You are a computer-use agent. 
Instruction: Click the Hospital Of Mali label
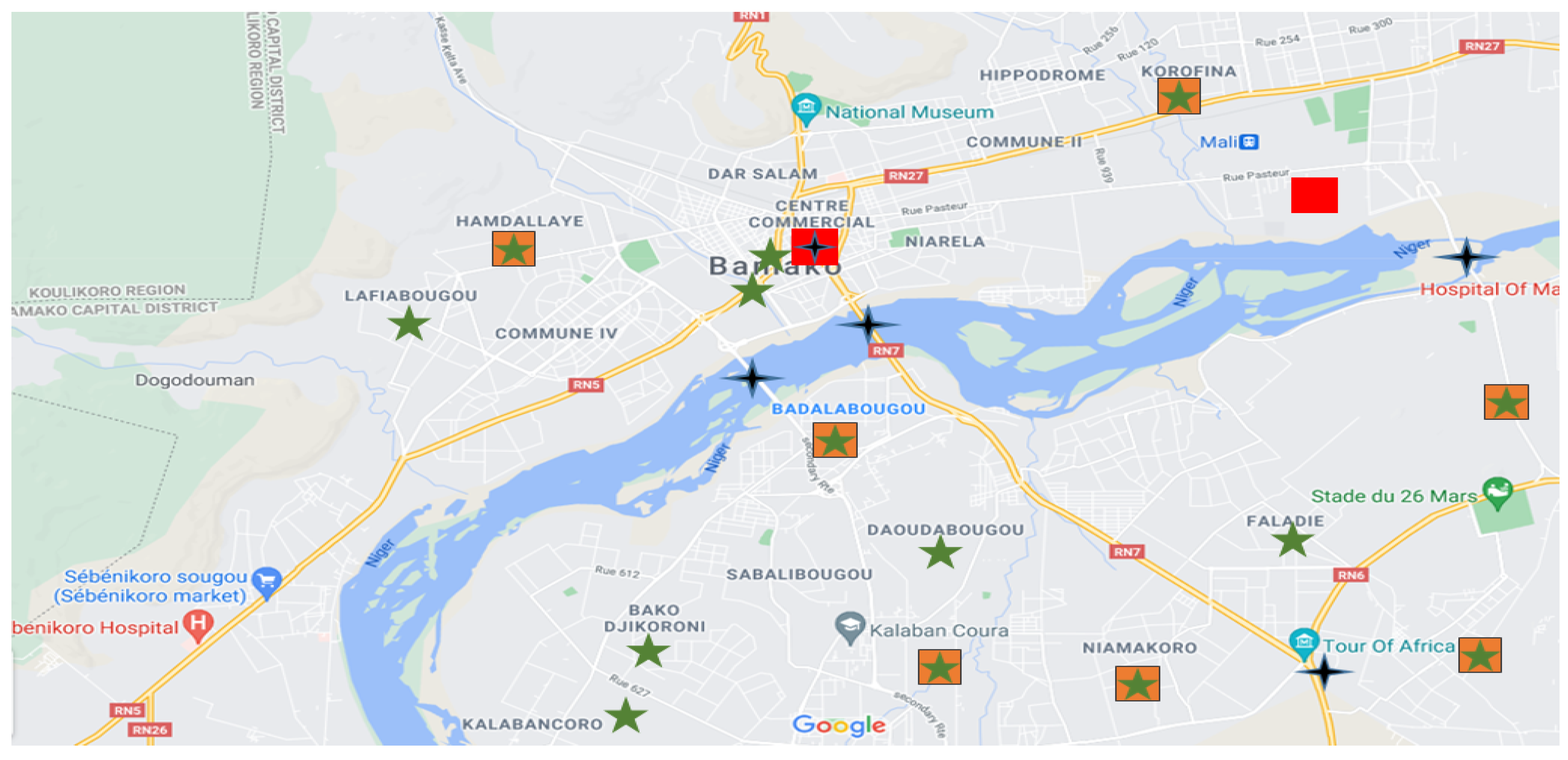pyautogui.click(x=1490, y=289)
